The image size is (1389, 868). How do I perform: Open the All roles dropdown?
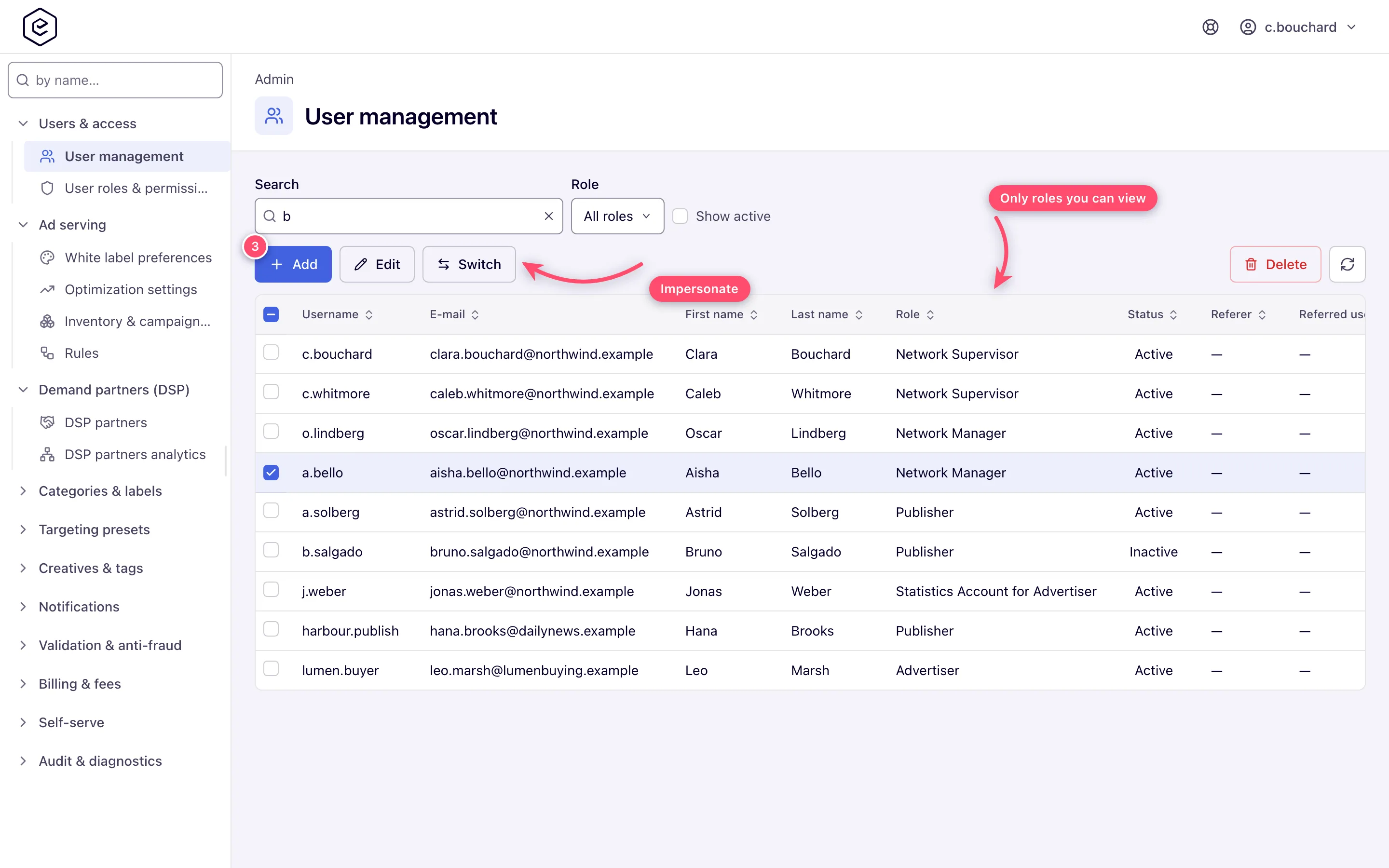click(618, 216)
